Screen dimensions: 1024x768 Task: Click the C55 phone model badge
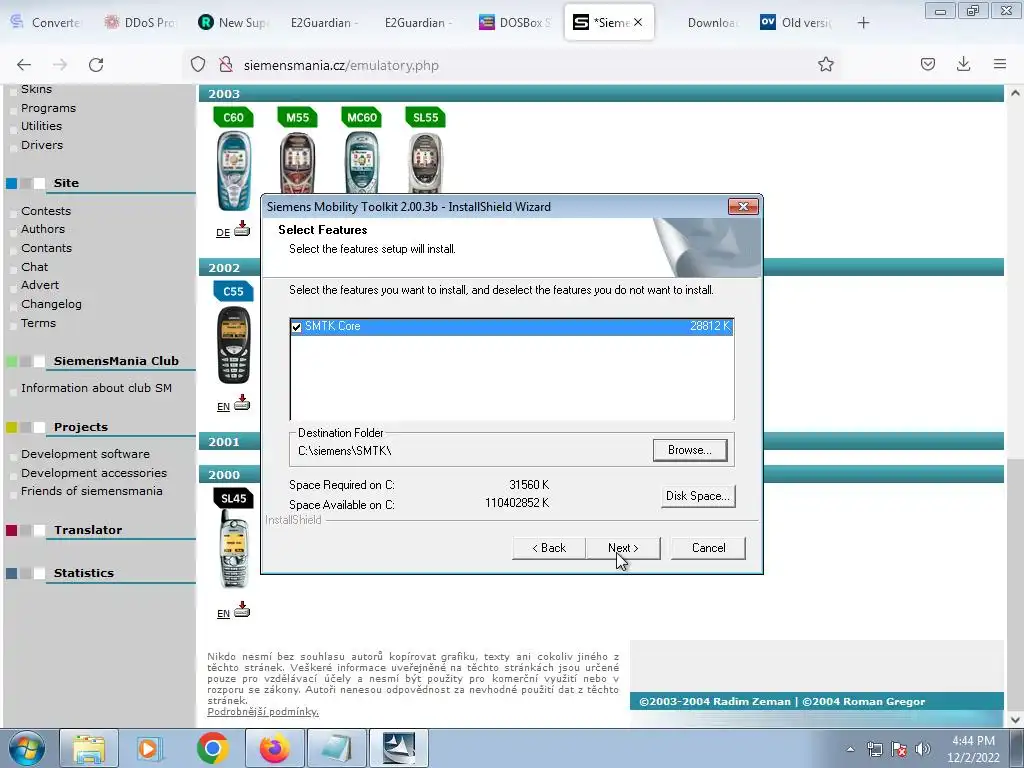[233, 291]
